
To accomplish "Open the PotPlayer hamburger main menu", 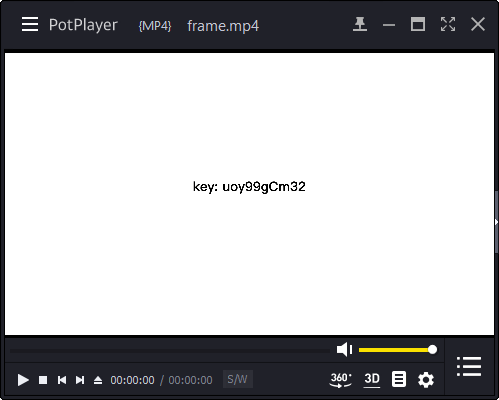I will point(30,24).
